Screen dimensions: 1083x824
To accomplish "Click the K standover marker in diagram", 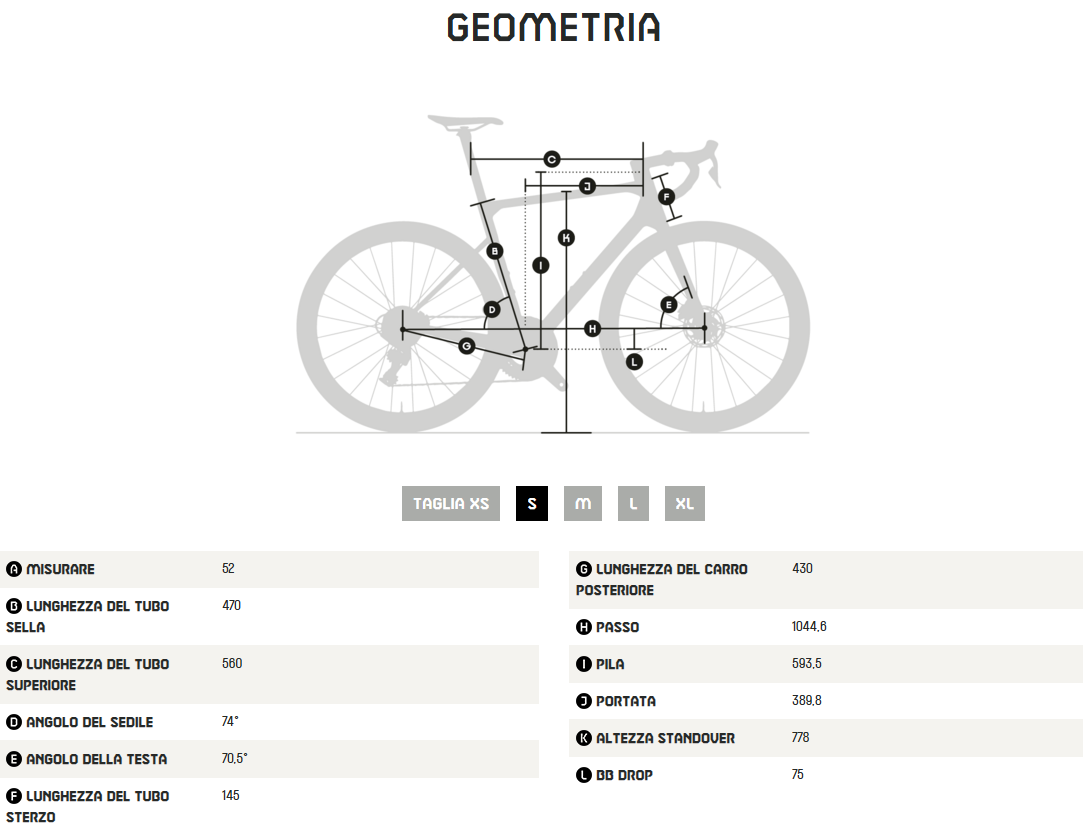I will [566, 237].
